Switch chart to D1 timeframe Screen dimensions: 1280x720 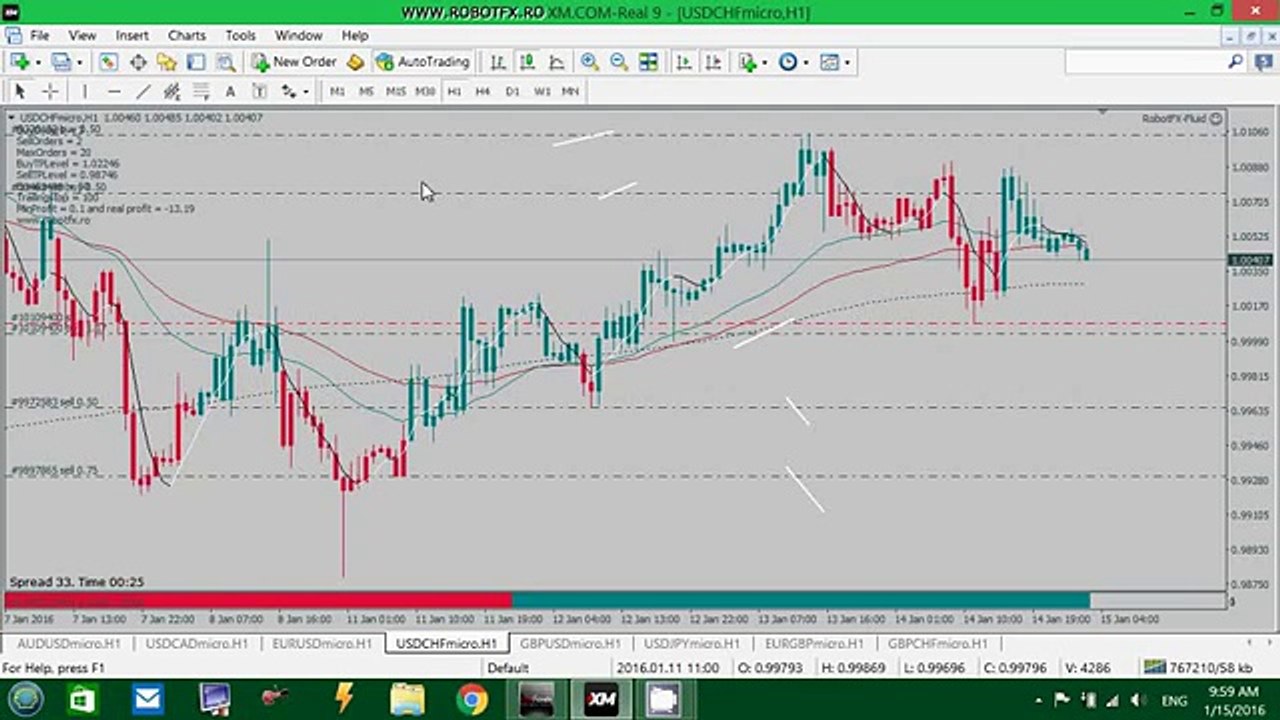tap(513, 91)
